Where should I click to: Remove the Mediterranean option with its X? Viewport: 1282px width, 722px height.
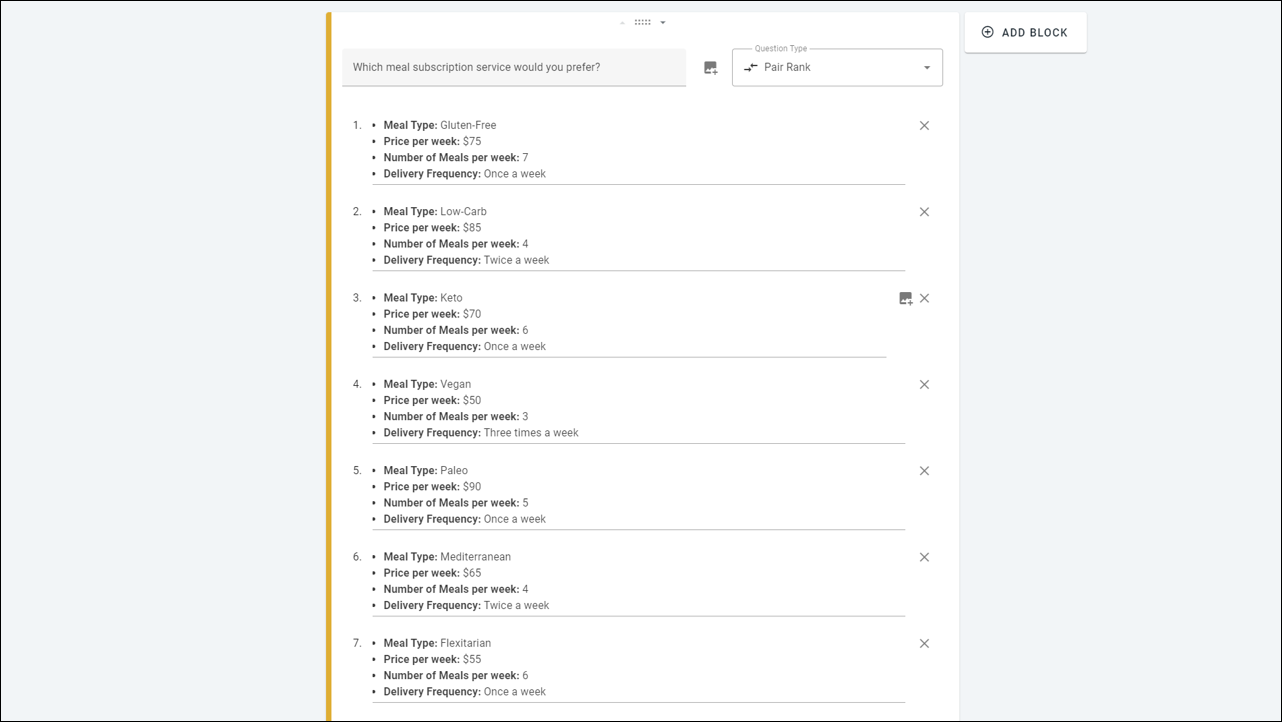tap(924, 557)
